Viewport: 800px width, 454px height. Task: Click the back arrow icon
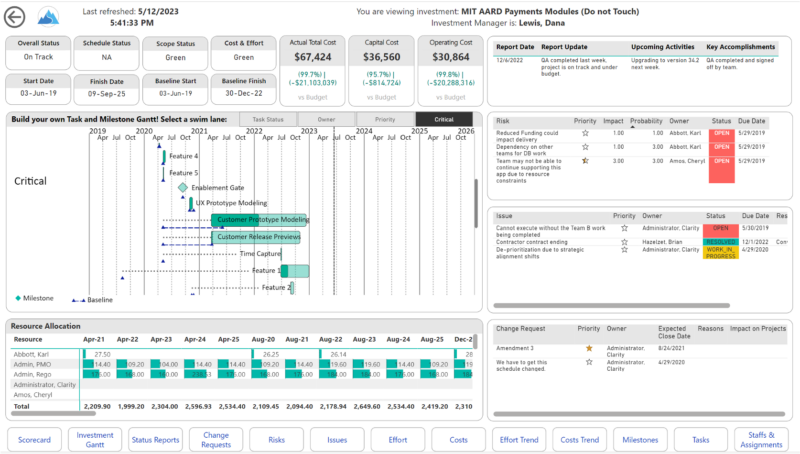[14, 17]
